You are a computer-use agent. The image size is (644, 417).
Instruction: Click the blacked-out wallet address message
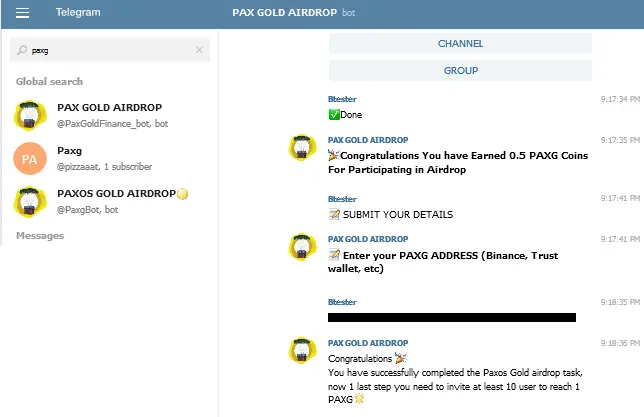[452, 317]
